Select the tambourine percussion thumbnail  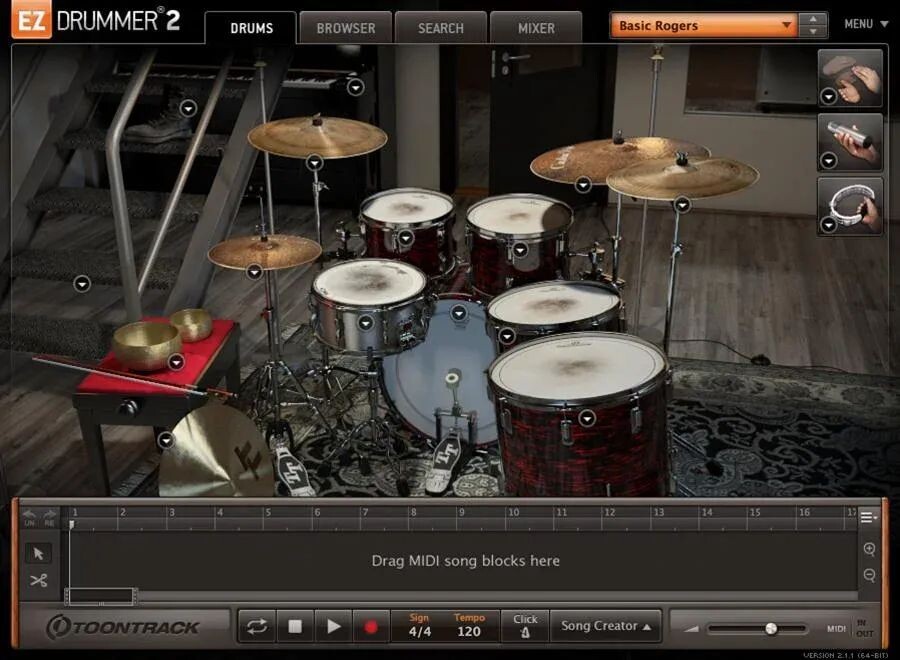pos(850,207)
